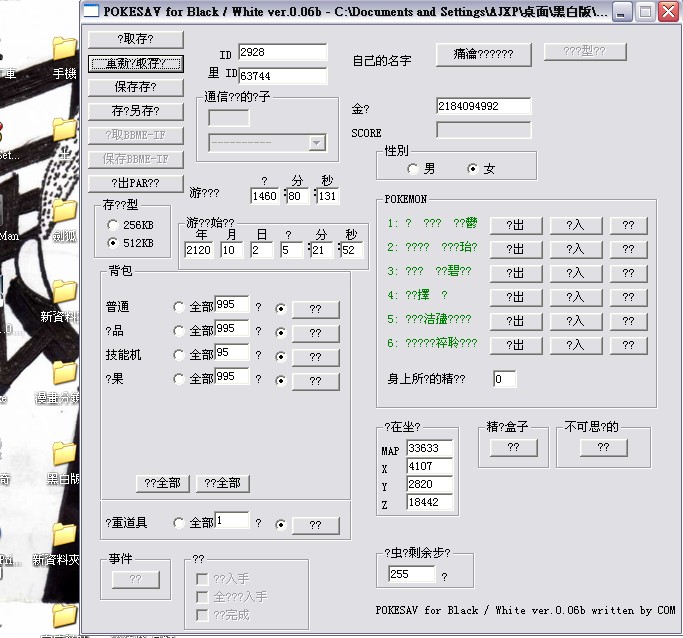Select the 512KB save type radio
683x638 pixels.
coord(113,243)
